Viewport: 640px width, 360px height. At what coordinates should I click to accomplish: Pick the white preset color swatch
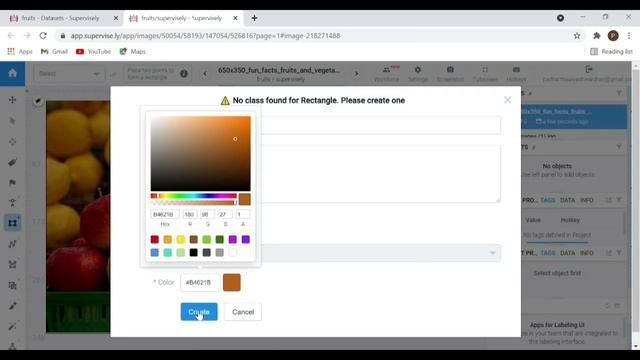233,253
